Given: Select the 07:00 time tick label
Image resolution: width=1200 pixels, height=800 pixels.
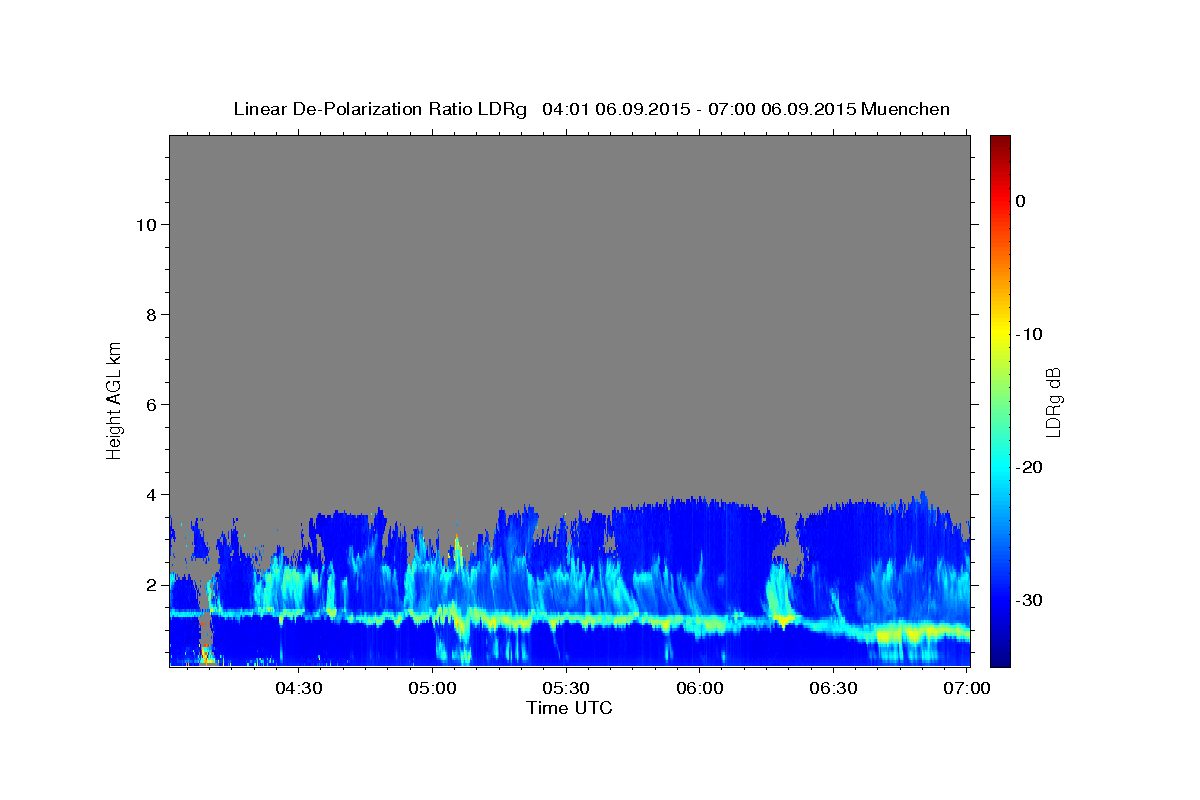Looking at the screenshot, I should coord(967,688).
